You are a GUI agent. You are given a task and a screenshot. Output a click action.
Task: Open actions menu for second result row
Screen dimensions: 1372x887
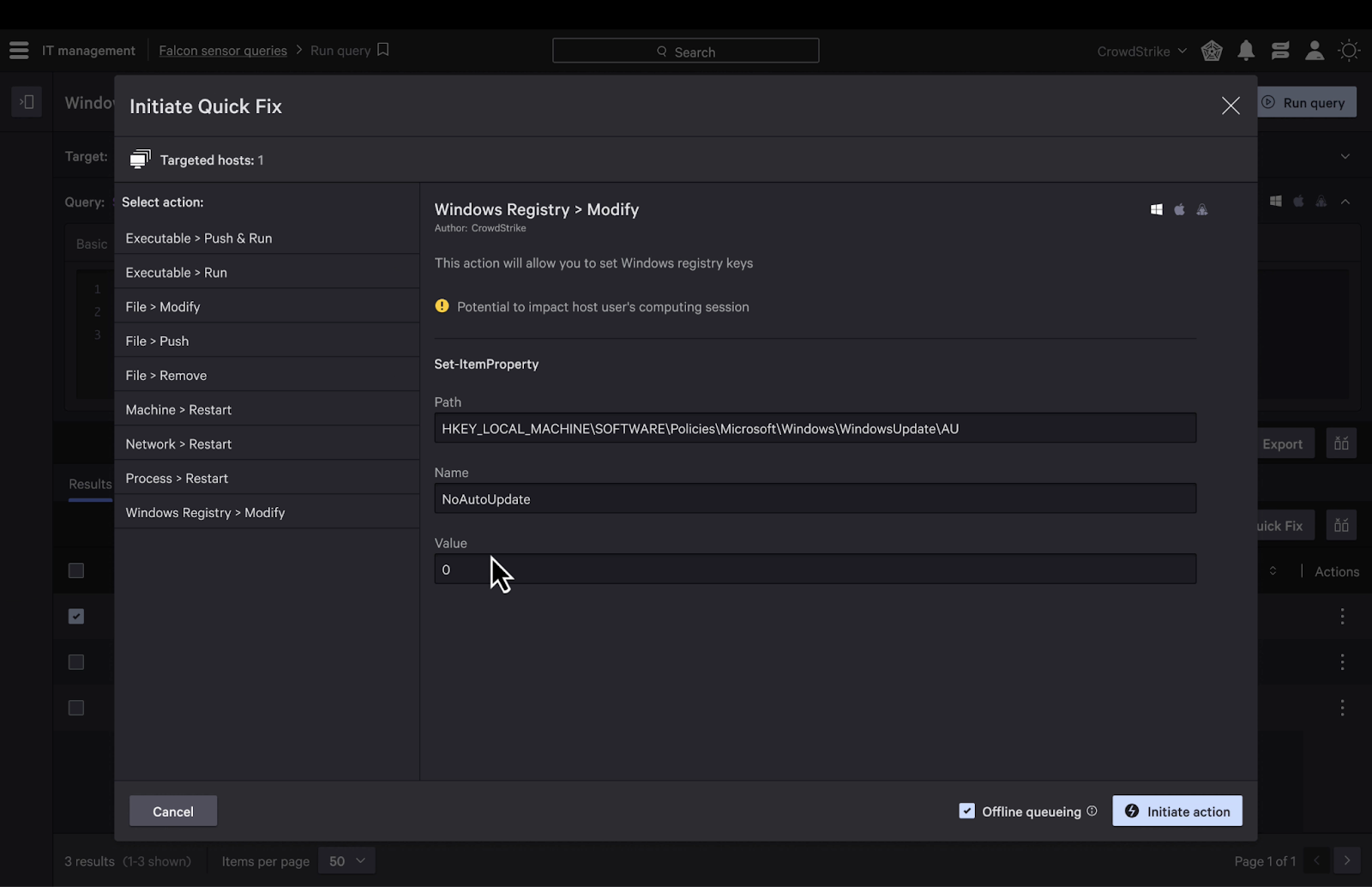pyautogui.click(x=1342, y=661)
